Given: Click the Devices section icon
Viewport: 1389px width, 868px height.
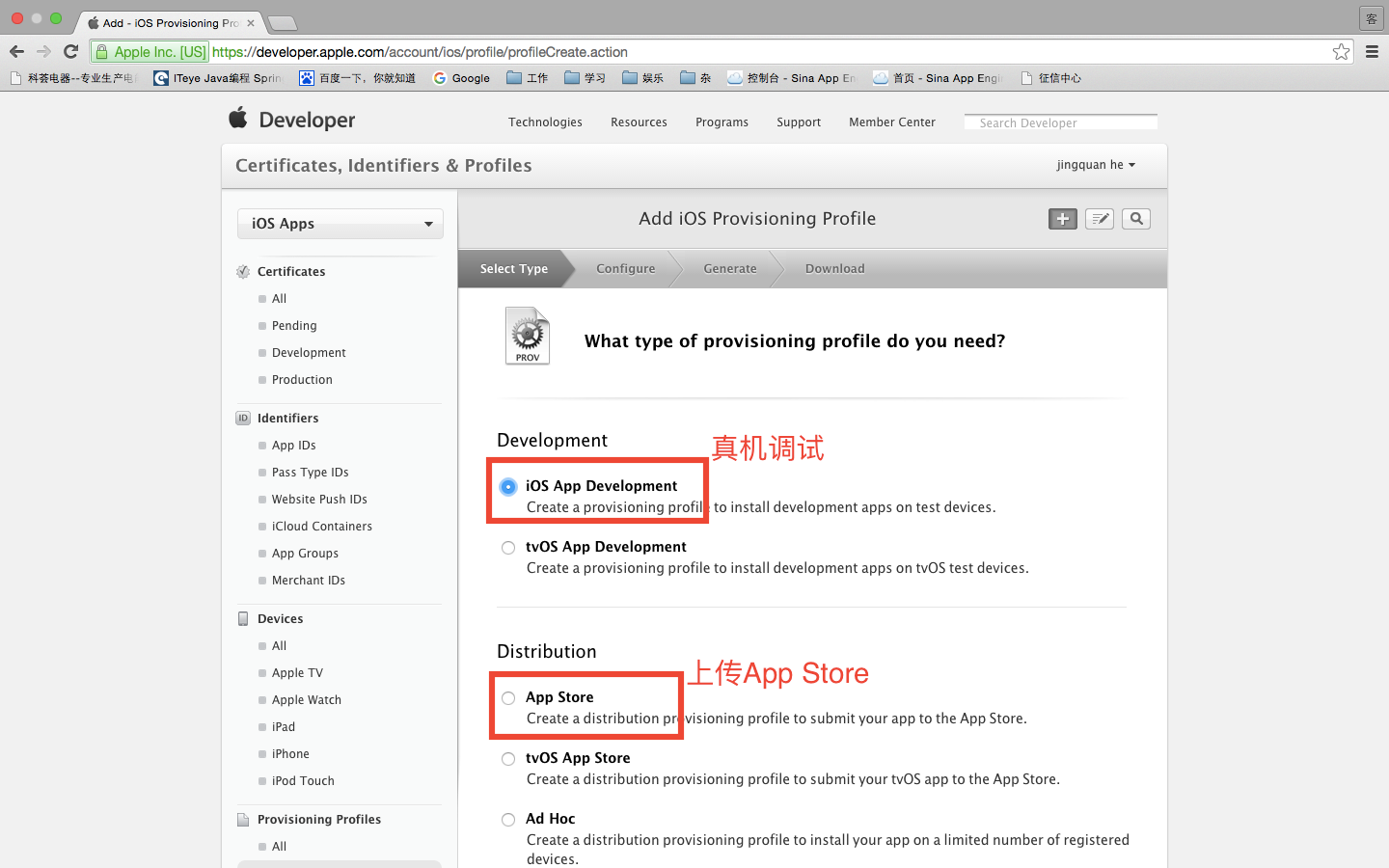Looking at the screenshot, I should pos(243,619).
